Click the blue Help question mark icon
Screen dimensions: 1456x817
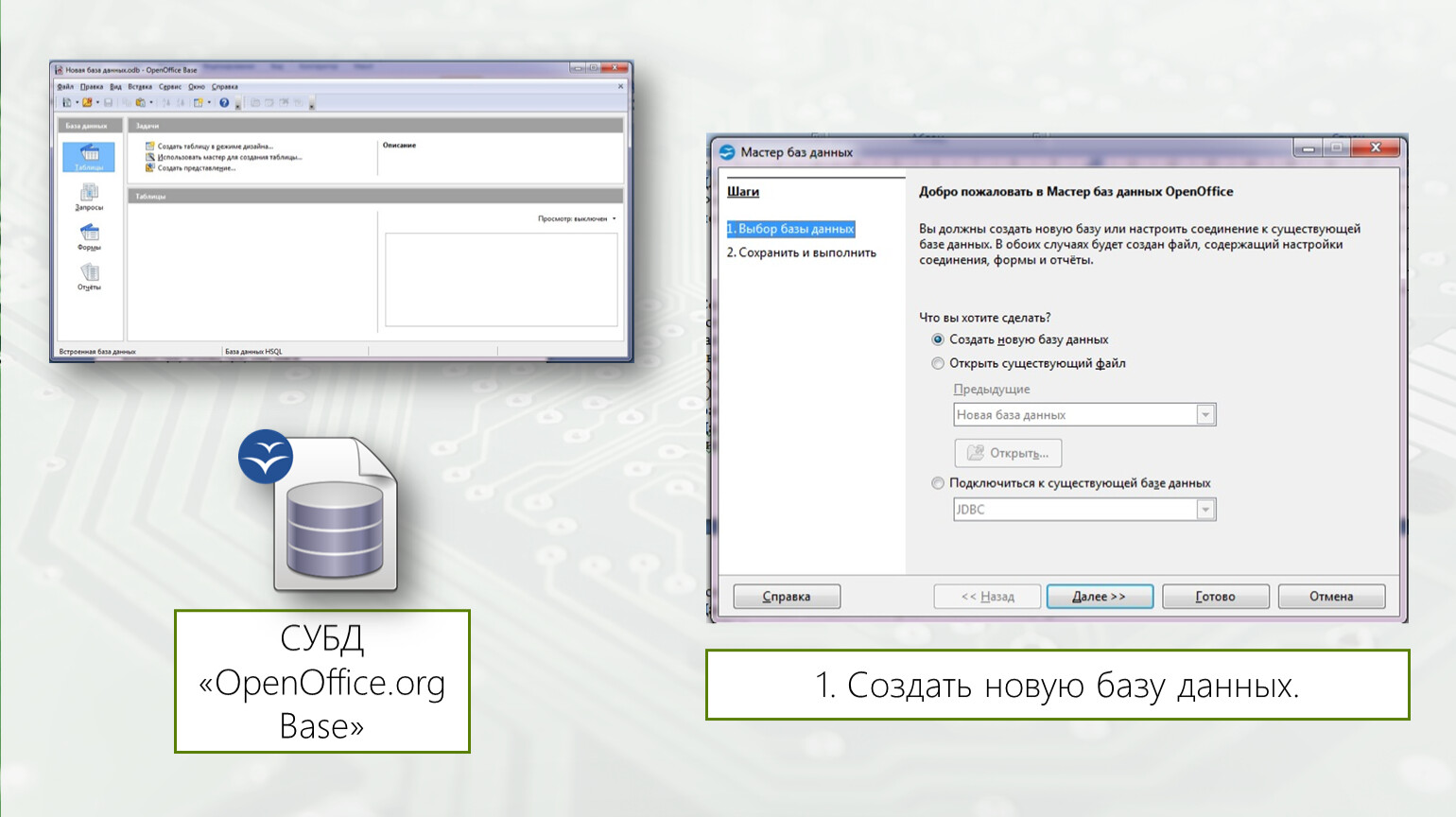pos(224,102)
